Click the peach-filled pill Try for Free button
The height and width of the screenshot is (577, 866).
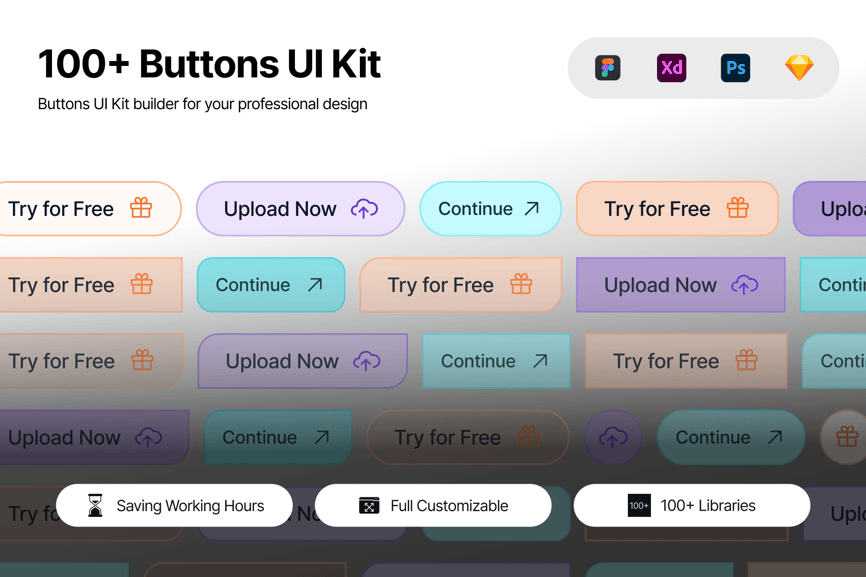(677, 209)
